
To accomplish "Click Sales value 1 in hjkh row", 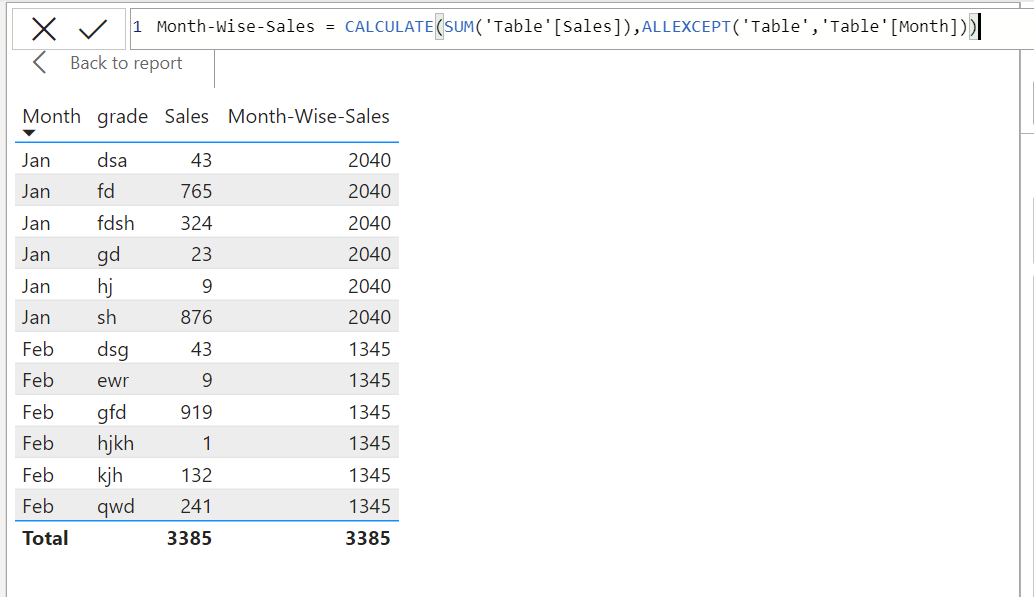I will 207,443.
